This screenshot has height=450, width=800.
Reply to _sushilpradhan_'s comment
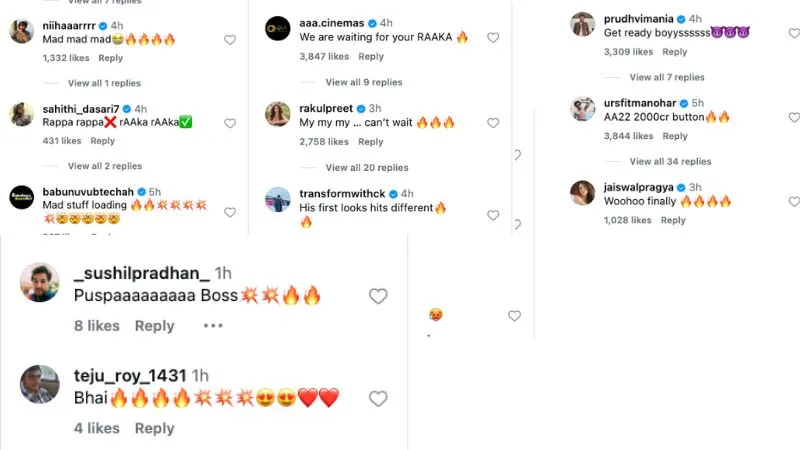point(154,326)
